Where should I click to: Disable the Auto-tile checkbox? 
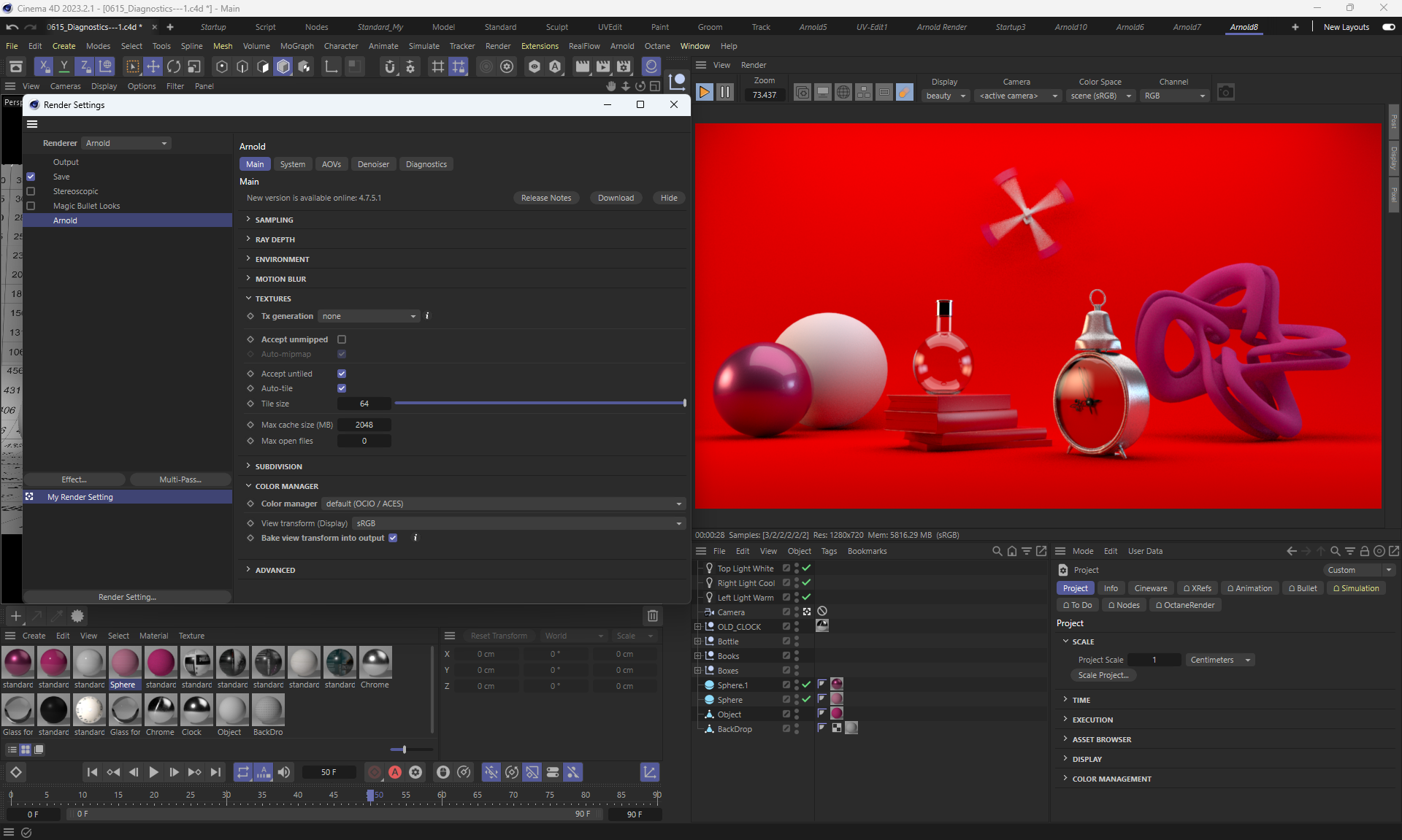tap(342, 388)
